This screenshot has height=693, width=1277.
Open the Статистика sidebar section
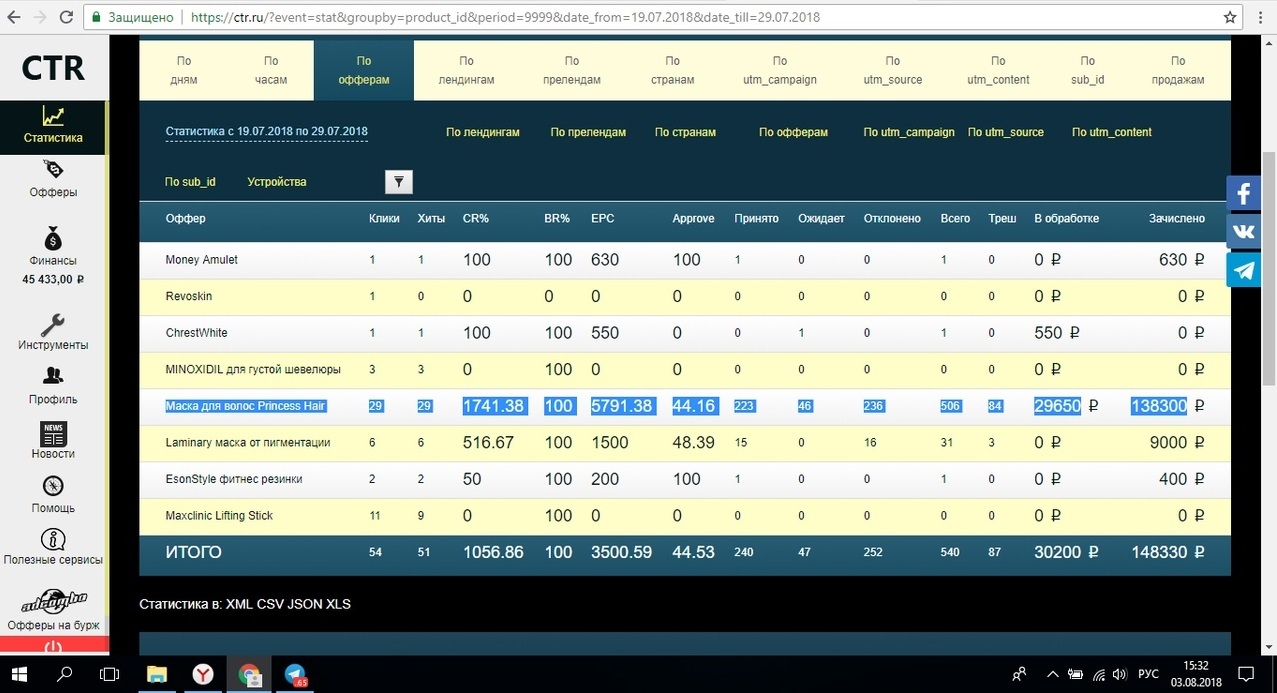(53, 127)
